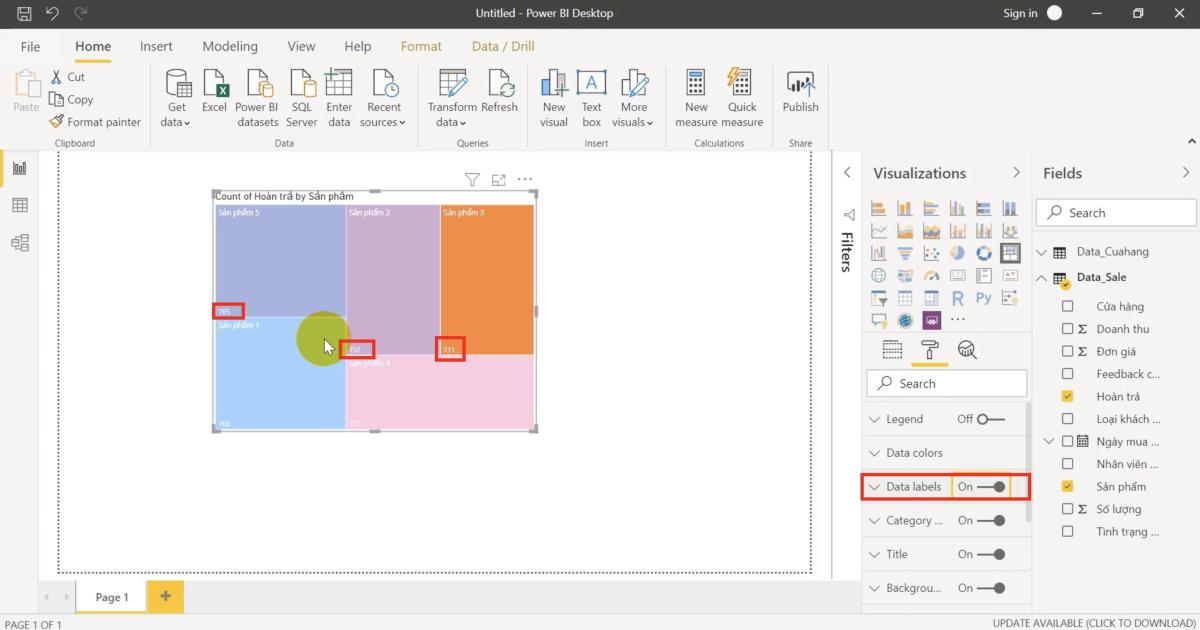Viewport: 1200px width, 630px height.
Task: Uncheck the Sản phẩm field
Action: (x=1066, y=486)
